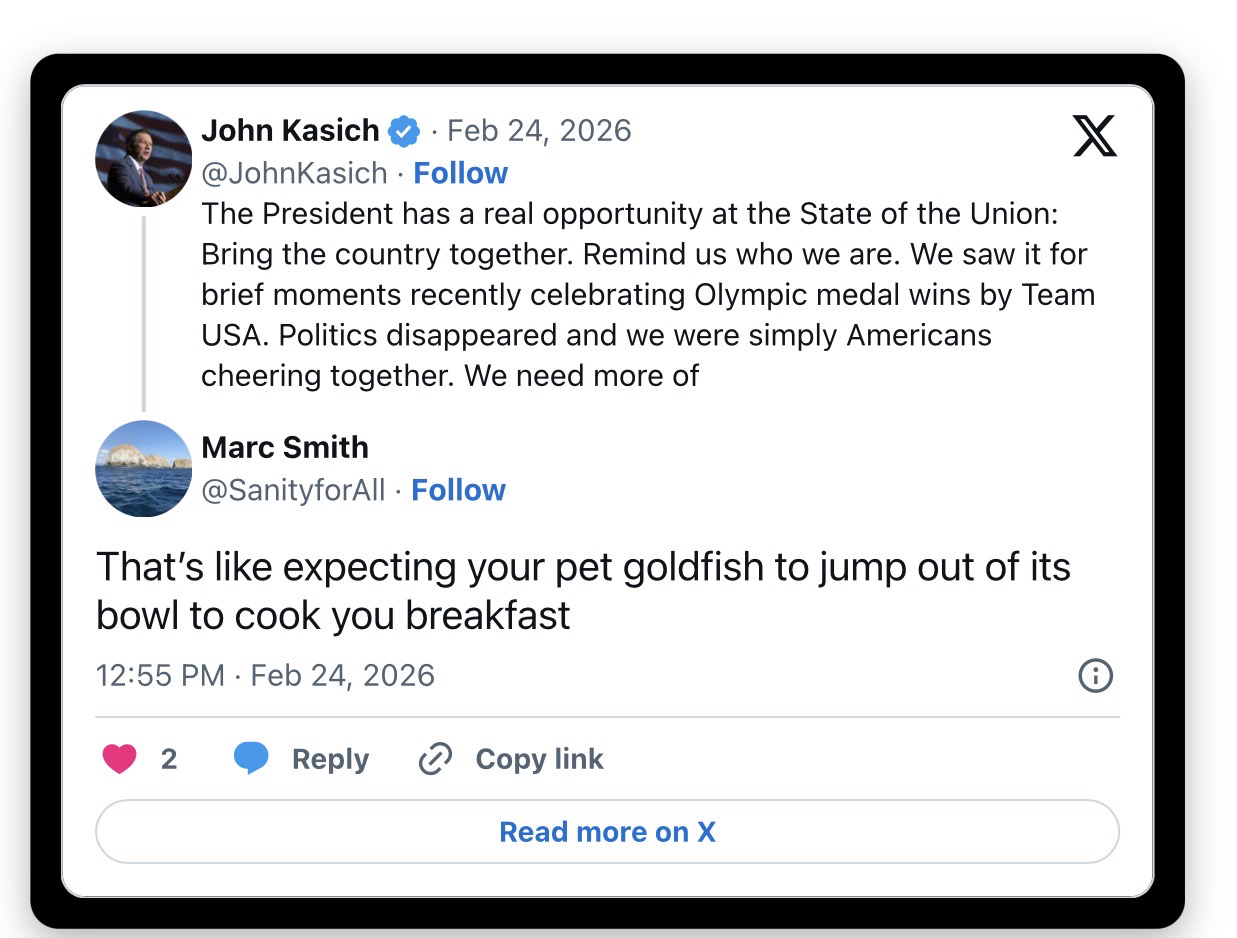1237x938 pixels.
Task: Click the @JohnKasich handle
Action: 294,173
